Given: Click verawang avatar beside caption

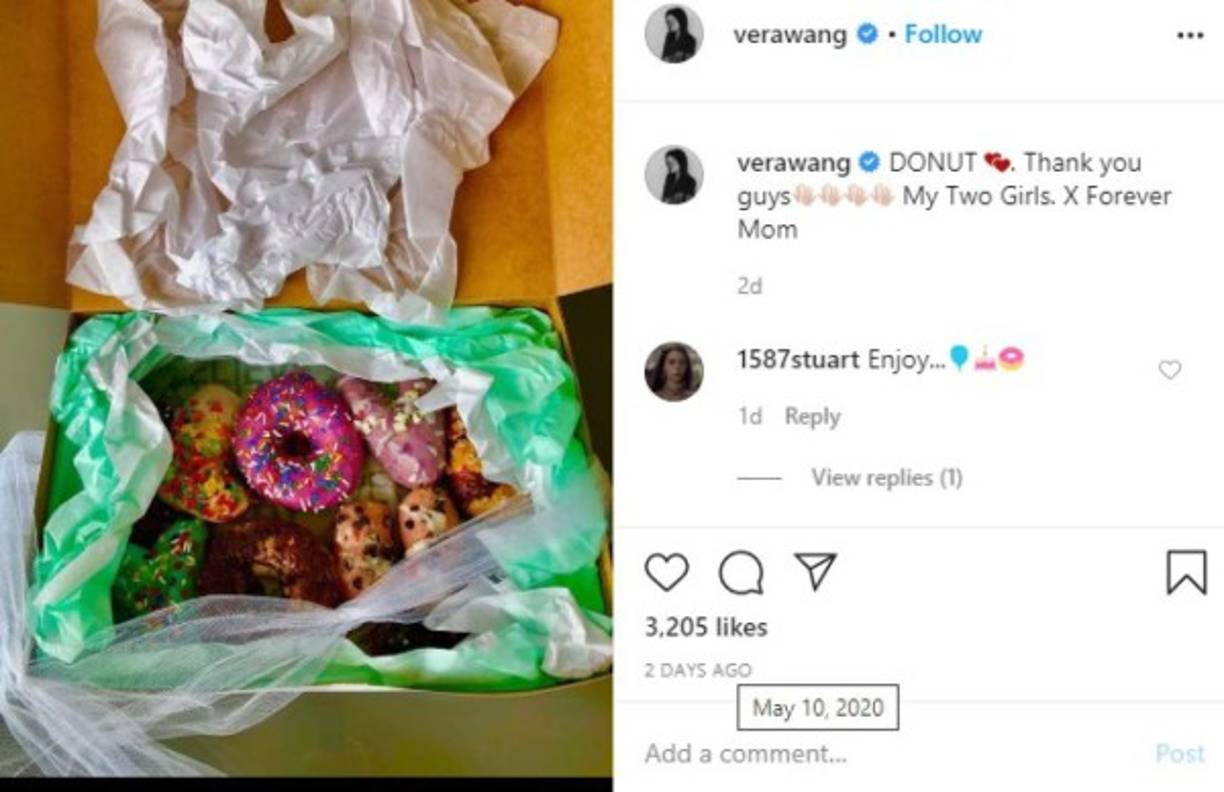Looking at the screenshot, I should tap(674, 175).
